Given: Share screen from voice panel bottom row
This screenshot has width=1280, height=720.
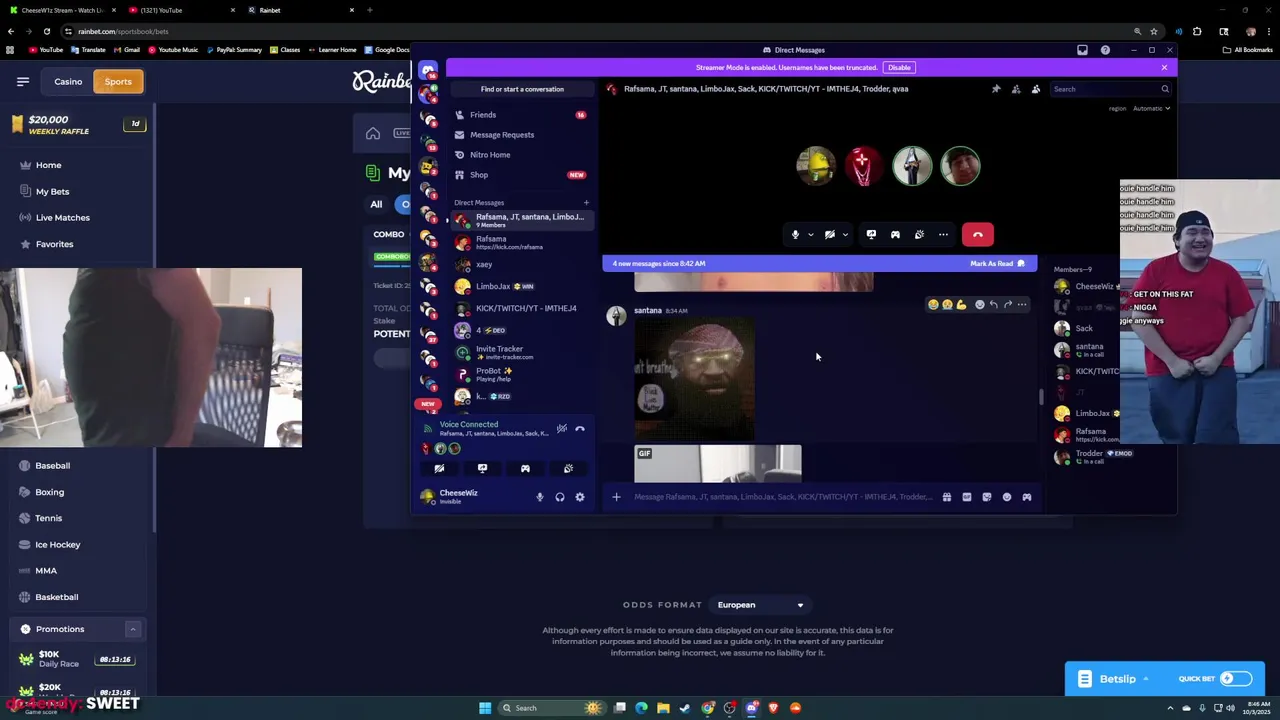Looking at the screenshot, I should point(482,468).
